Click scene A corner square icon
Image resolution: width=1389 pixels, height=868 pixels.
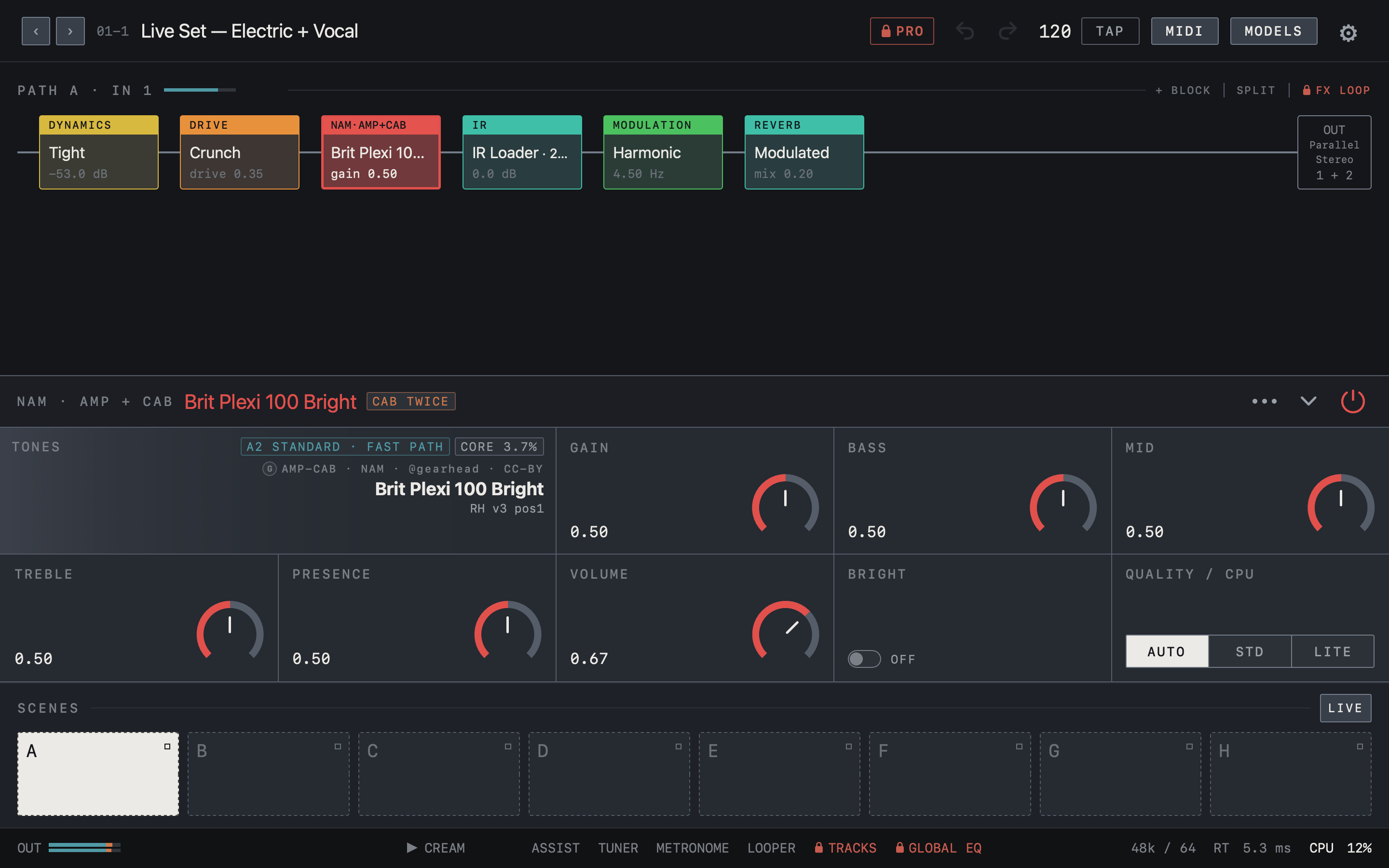coord(167,746)
